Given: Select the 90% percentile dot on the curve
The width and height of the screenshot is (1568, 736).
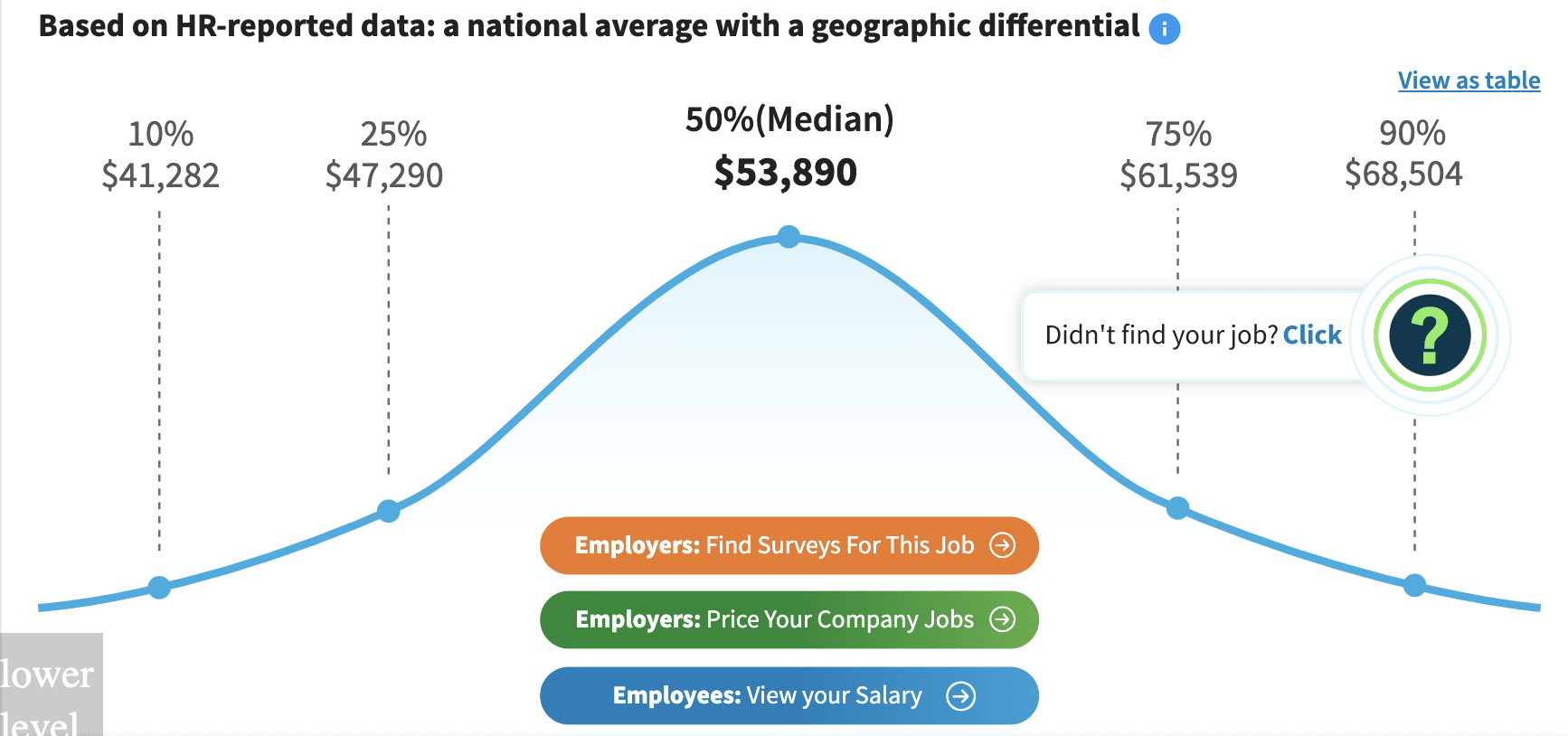Looking at the screenshot, I should tap(1415, 585).
